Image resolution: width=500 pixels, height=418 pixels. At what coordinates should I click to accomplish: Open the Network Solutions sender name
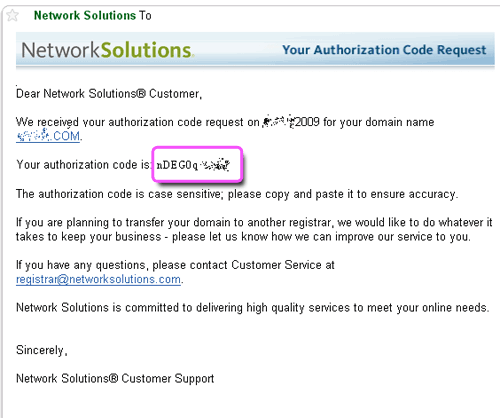pos(85,15)
